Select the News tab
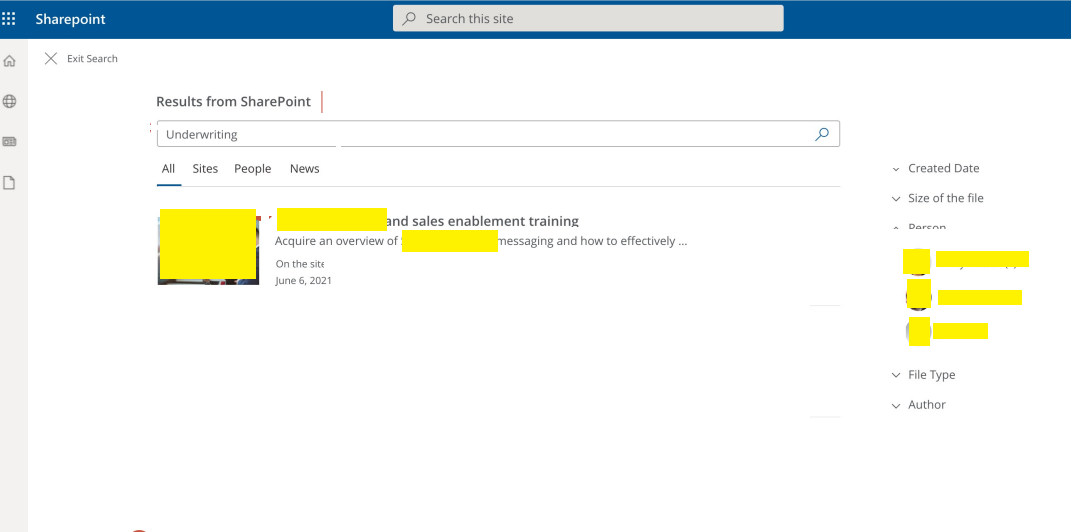 point(305,169)
